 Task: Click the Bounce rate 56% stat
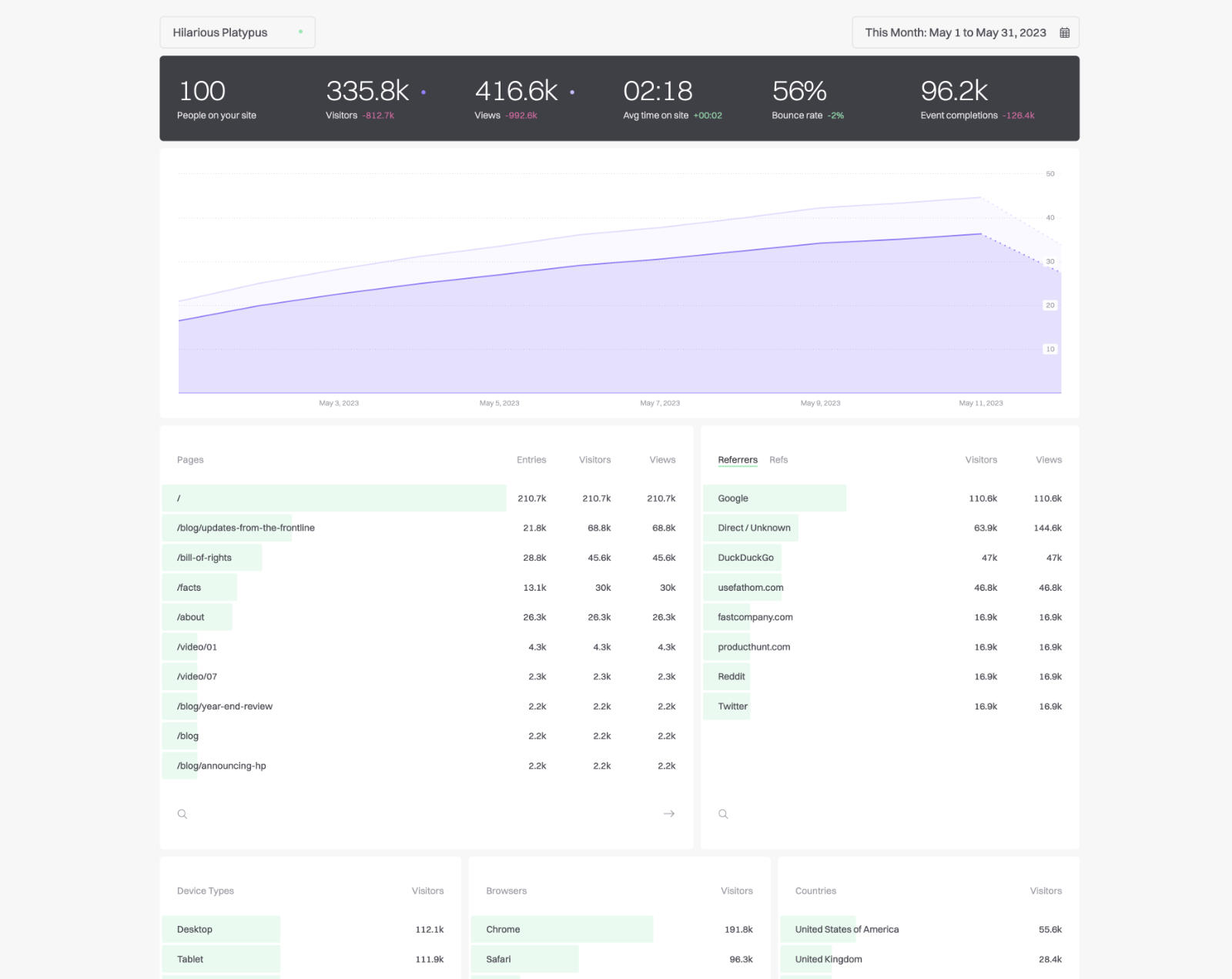coord(808,99)
